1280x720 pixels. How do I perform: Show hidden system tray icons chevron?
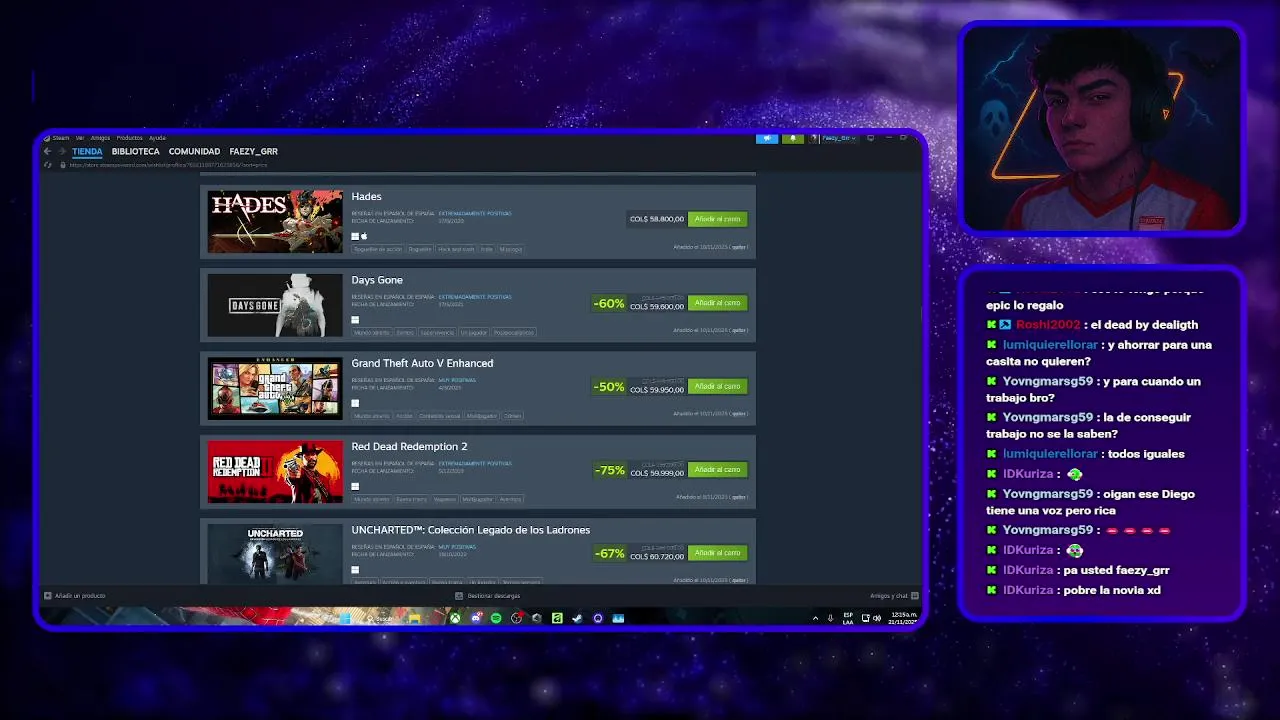(x=816, y=618)
